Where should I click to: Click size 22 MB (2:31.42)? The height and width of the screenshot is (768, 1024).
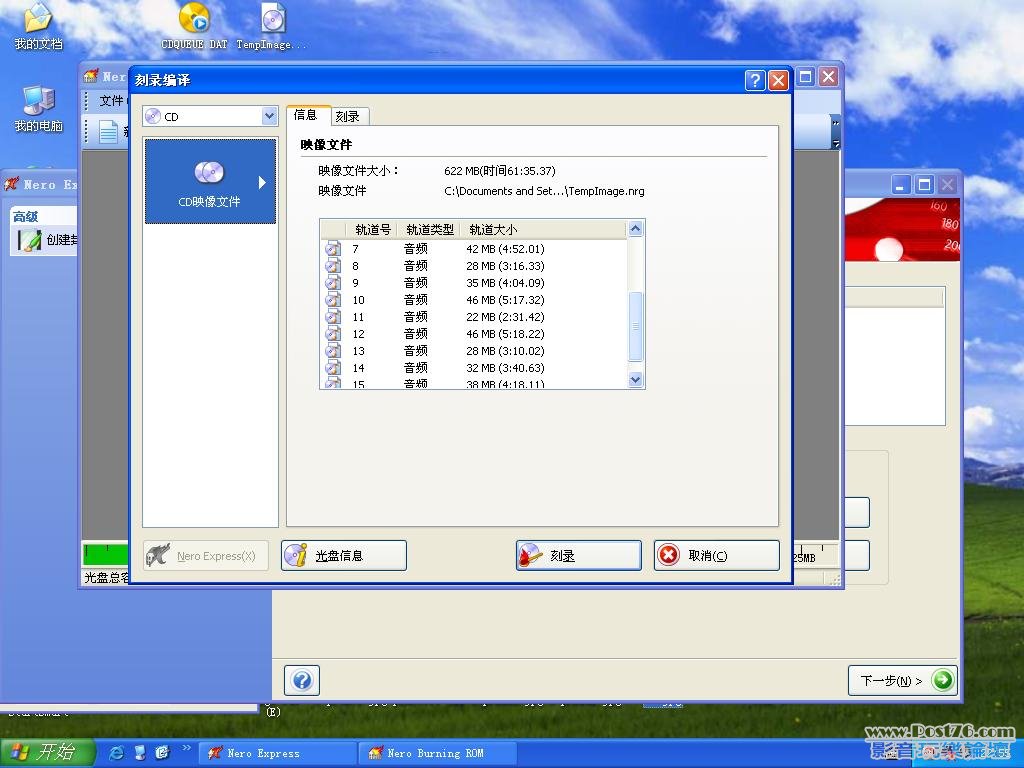pos(505,317)
